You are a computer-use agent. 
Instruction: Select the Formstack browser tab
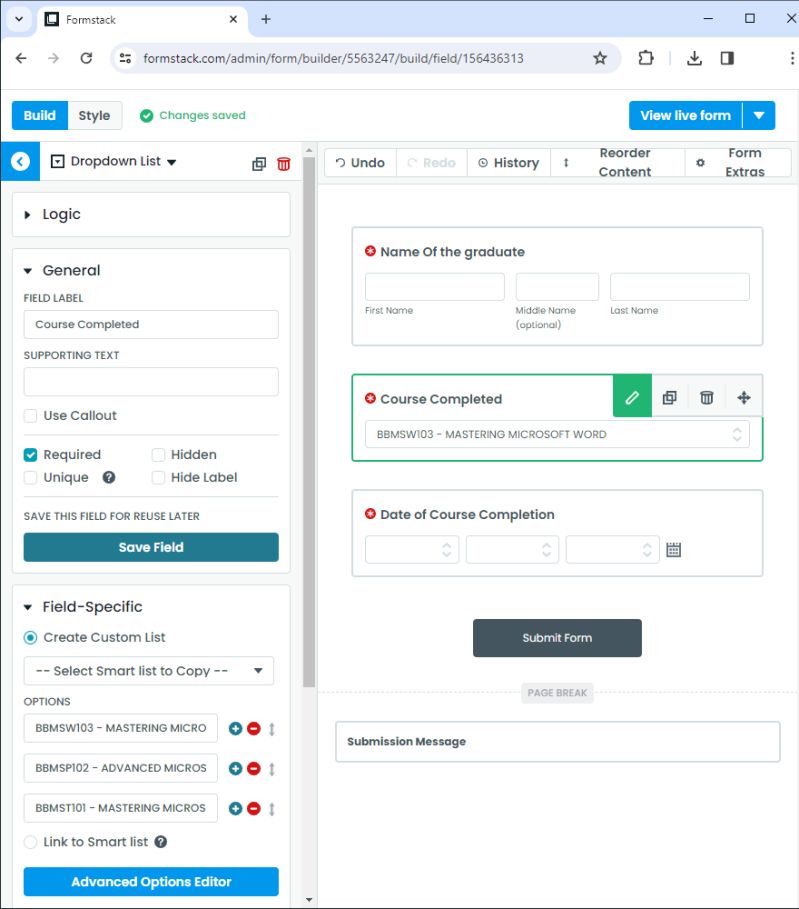click(x=142, y=20)
